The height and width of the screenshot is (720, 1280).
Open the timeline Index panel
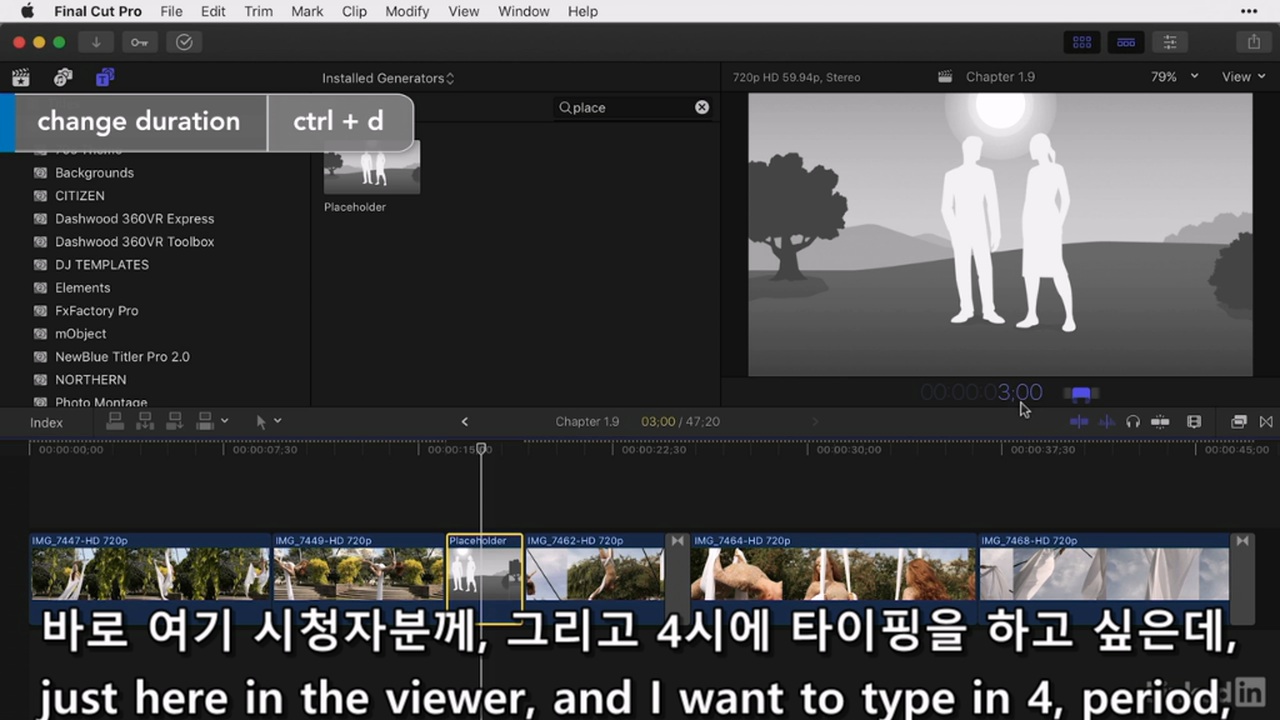pyautogui.click(x=46, y=423)
